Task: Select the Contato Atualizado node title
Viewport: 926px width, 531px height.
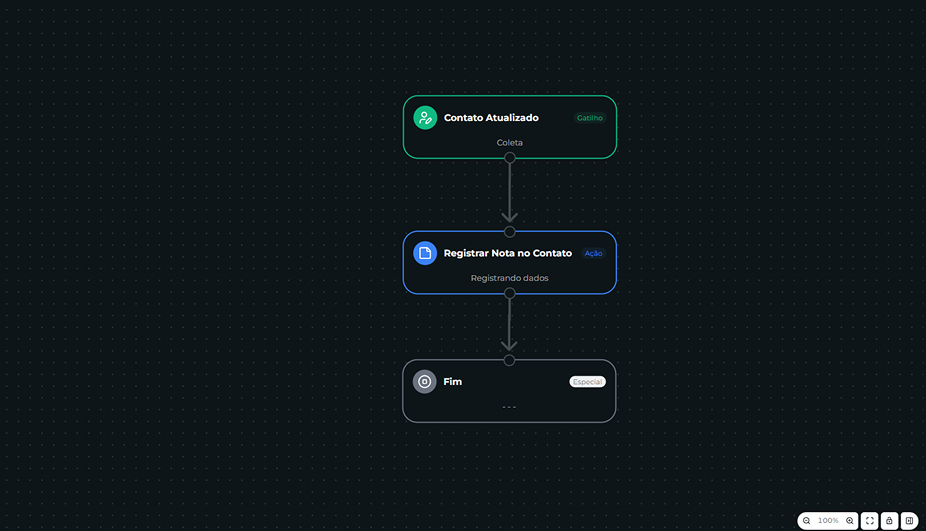Action: click(x=491, y=118)
